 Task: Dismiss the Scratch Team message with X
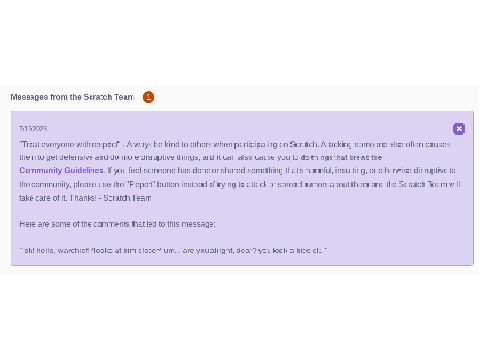pos(459,129)
